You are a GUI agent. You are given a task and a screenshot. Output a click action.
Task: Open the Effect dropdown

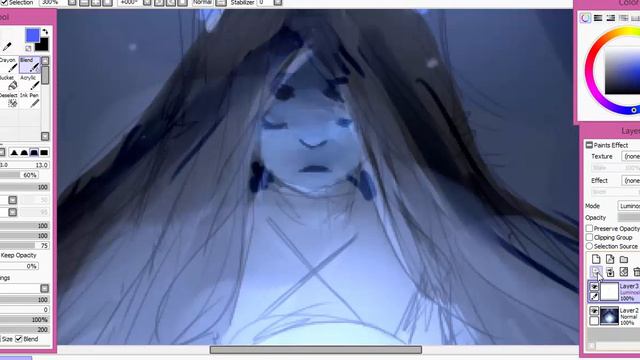pos(631,180)
